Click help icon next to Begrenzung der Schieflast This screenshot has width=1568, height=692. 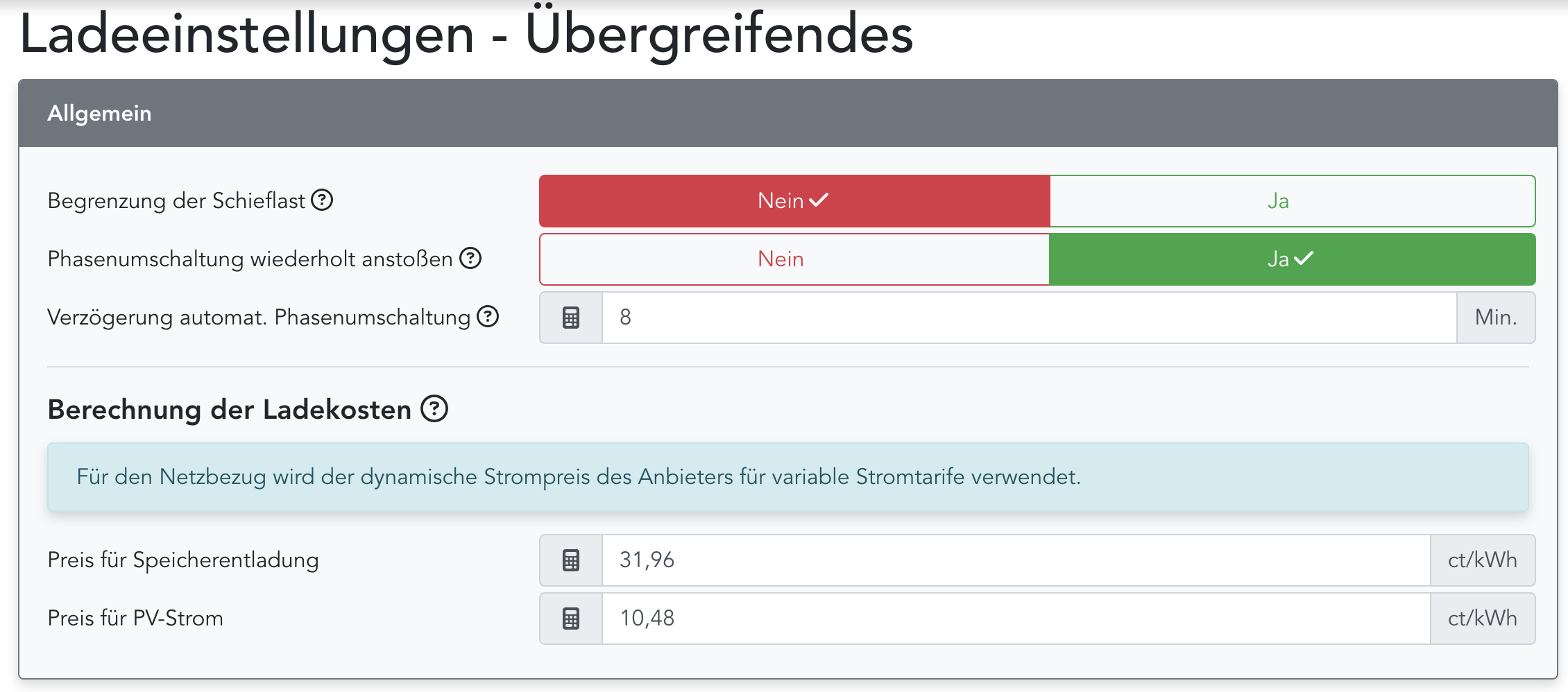click(322, 200)
